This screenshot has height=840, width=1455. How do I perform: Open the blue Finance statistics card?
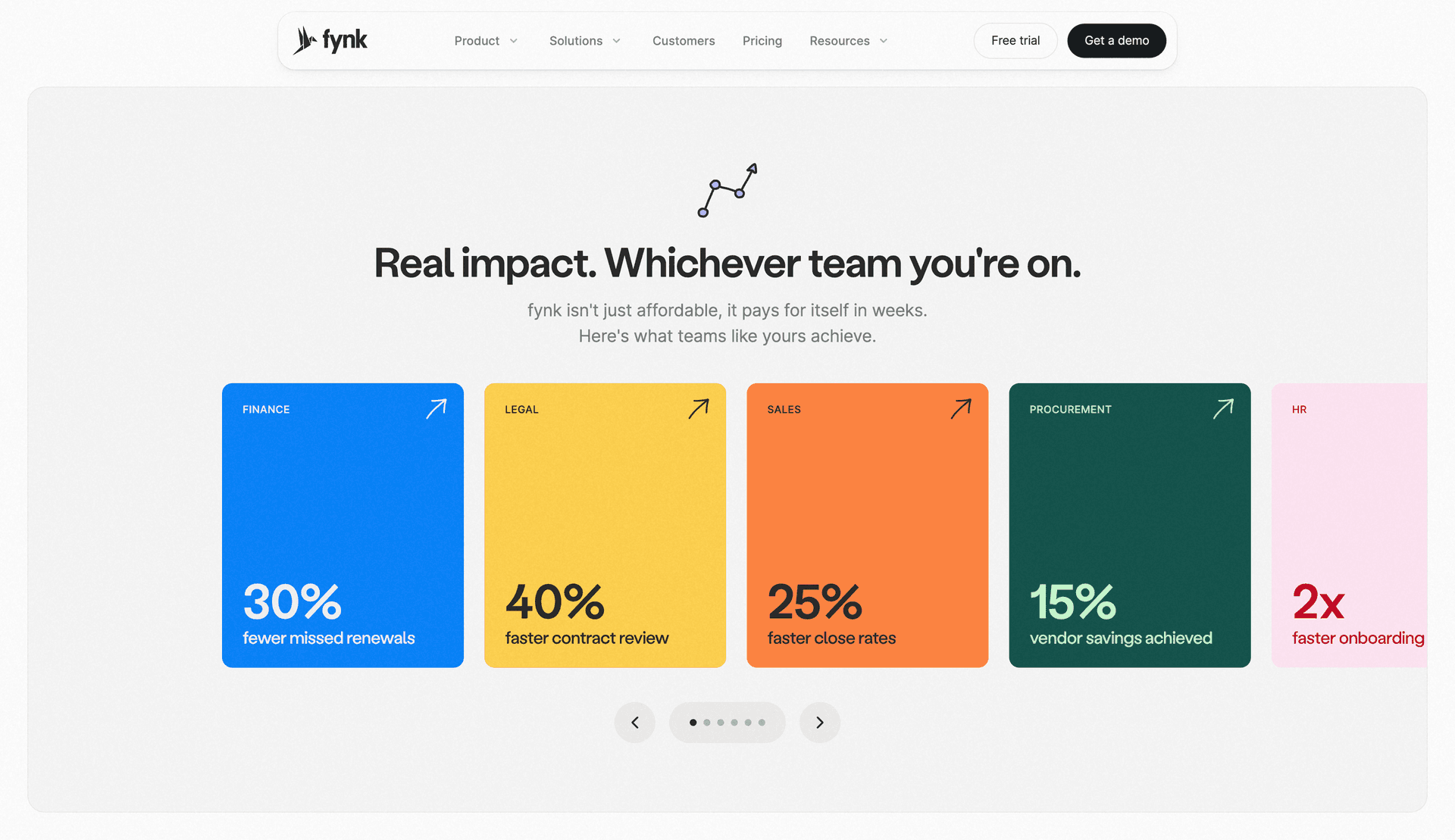click(343, 524)
